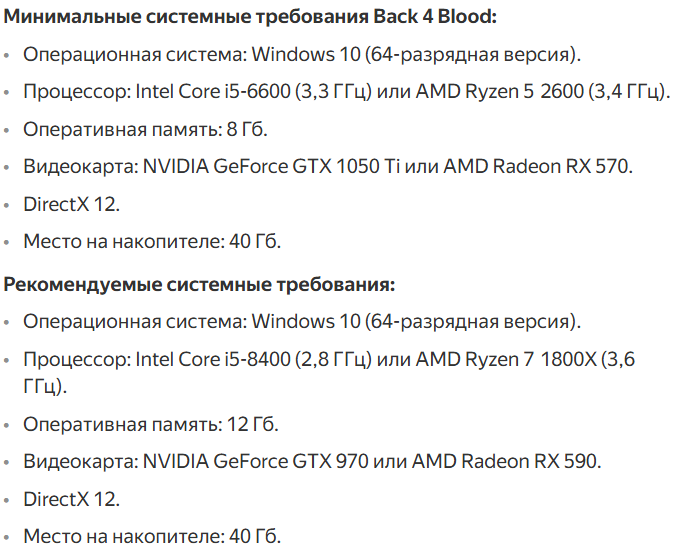The image size is (684, 557).
Task: Click the 'Рекомендуемые системные требования' heading
Action: click(200, 285)
